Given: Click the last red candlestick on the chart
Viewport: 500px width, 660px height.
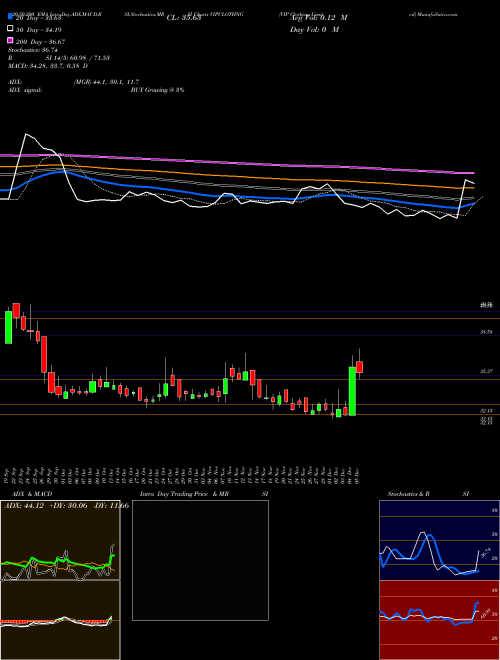Looking at the screenshot, I should tap(359, 367).
